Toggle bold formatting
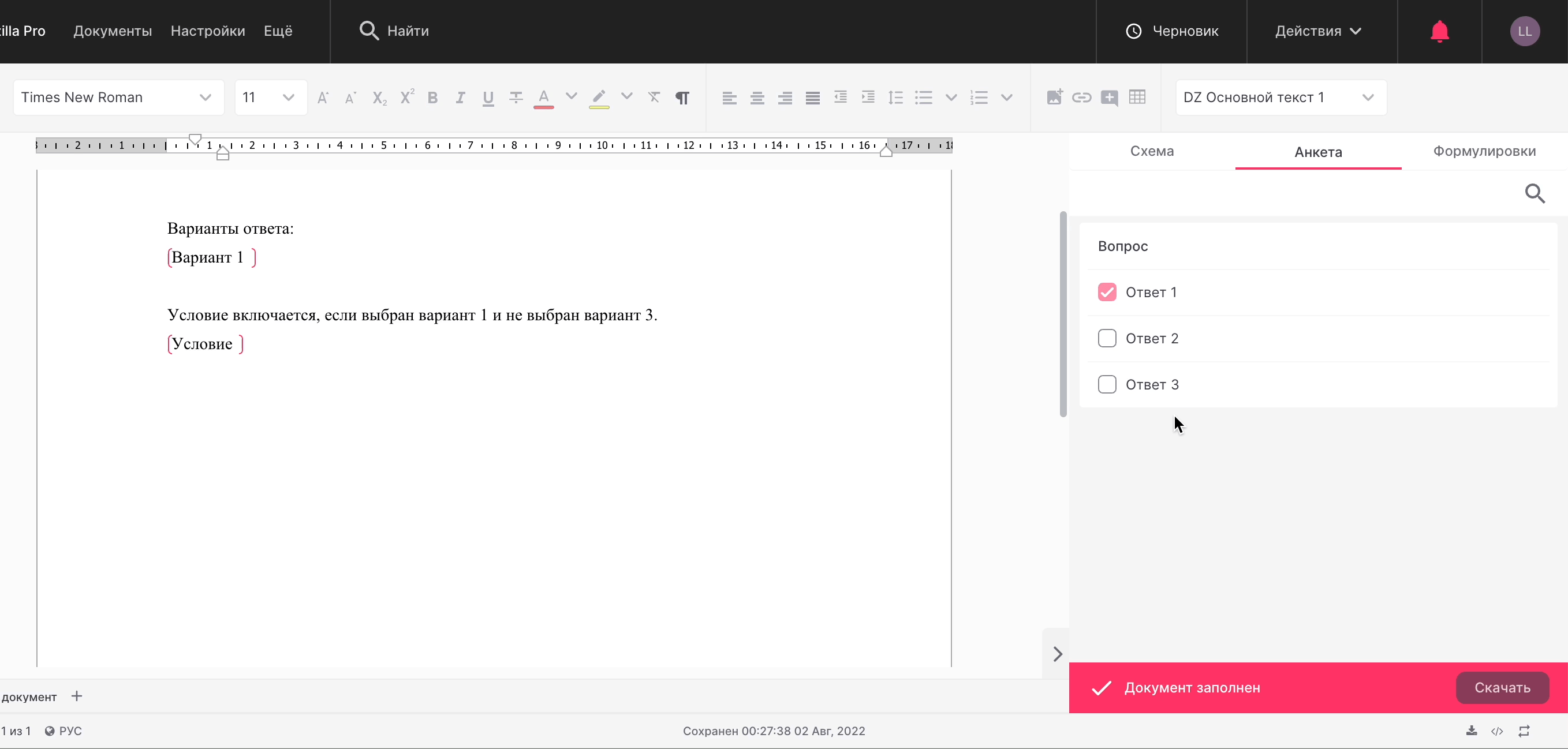Image resolution: width=1568 pixels, height=749 pixels. [x=432, y=98]
